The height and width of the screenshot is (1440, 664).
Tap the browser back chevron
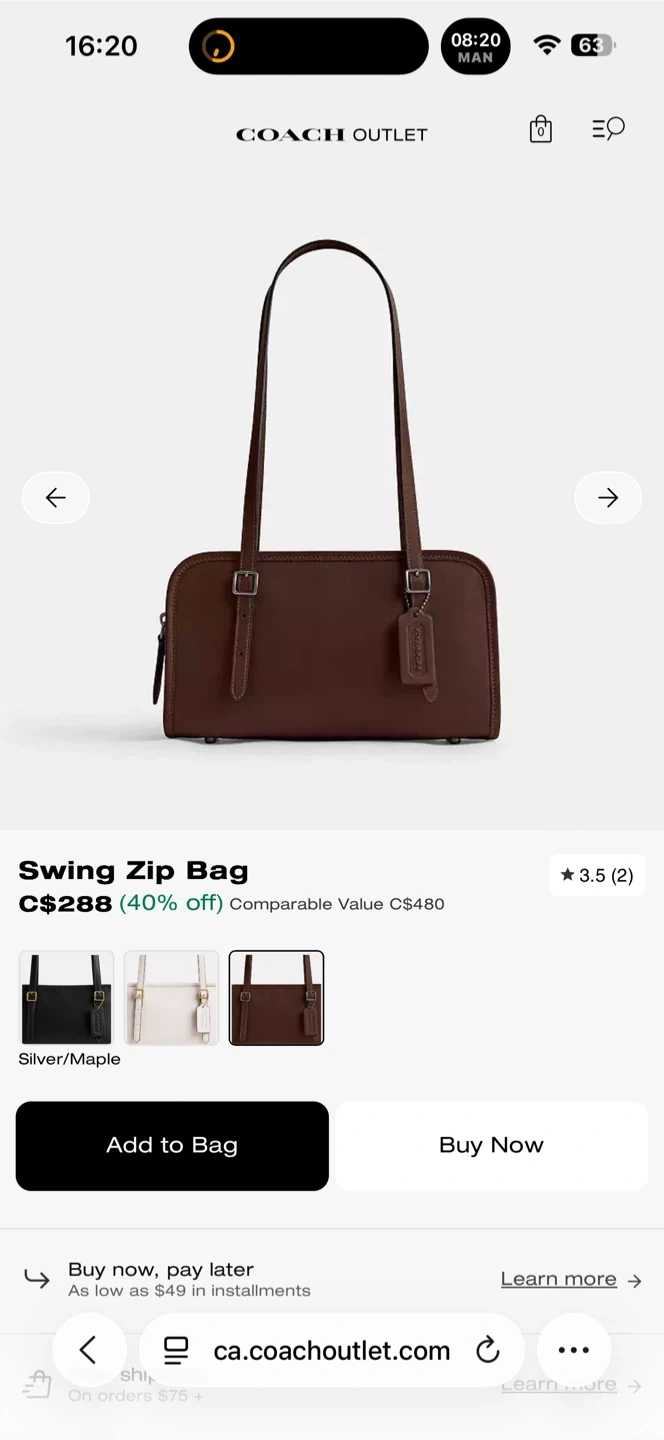89,1350
